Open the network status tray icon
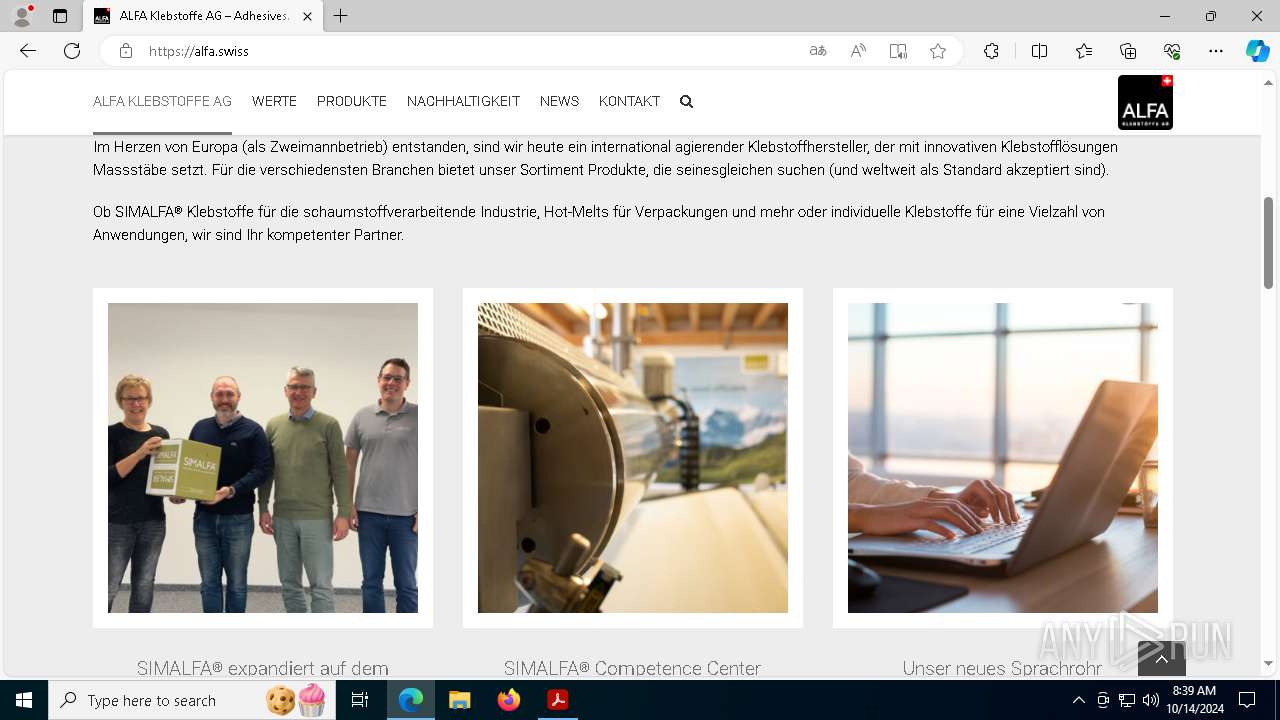Screen dimensions: 1280x720 pyautogui.click(x=1127, y=700)
